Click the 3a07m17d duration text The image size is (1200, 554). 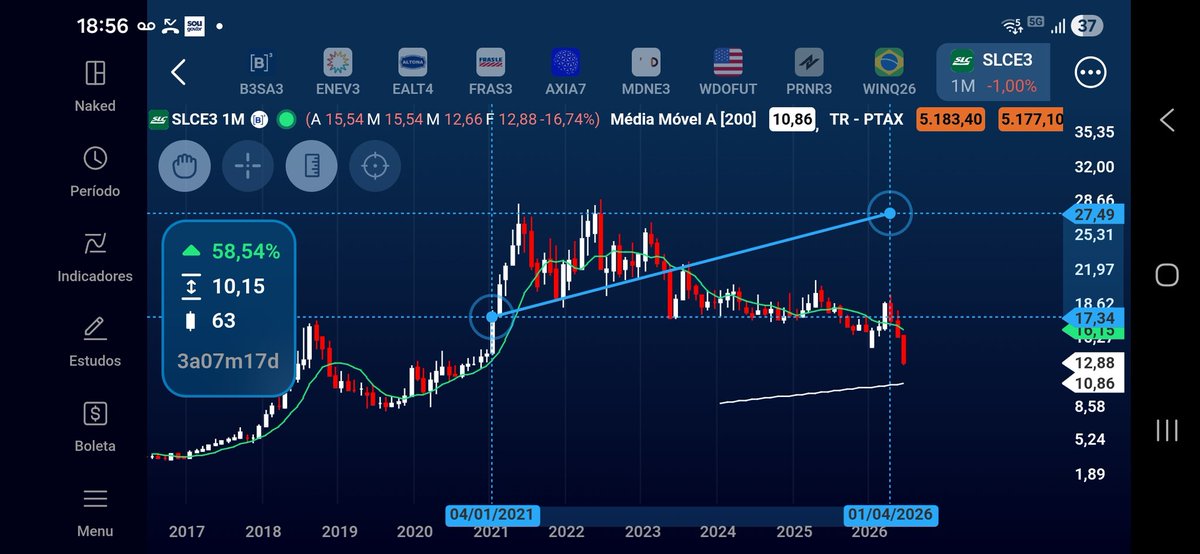(229, 359)
